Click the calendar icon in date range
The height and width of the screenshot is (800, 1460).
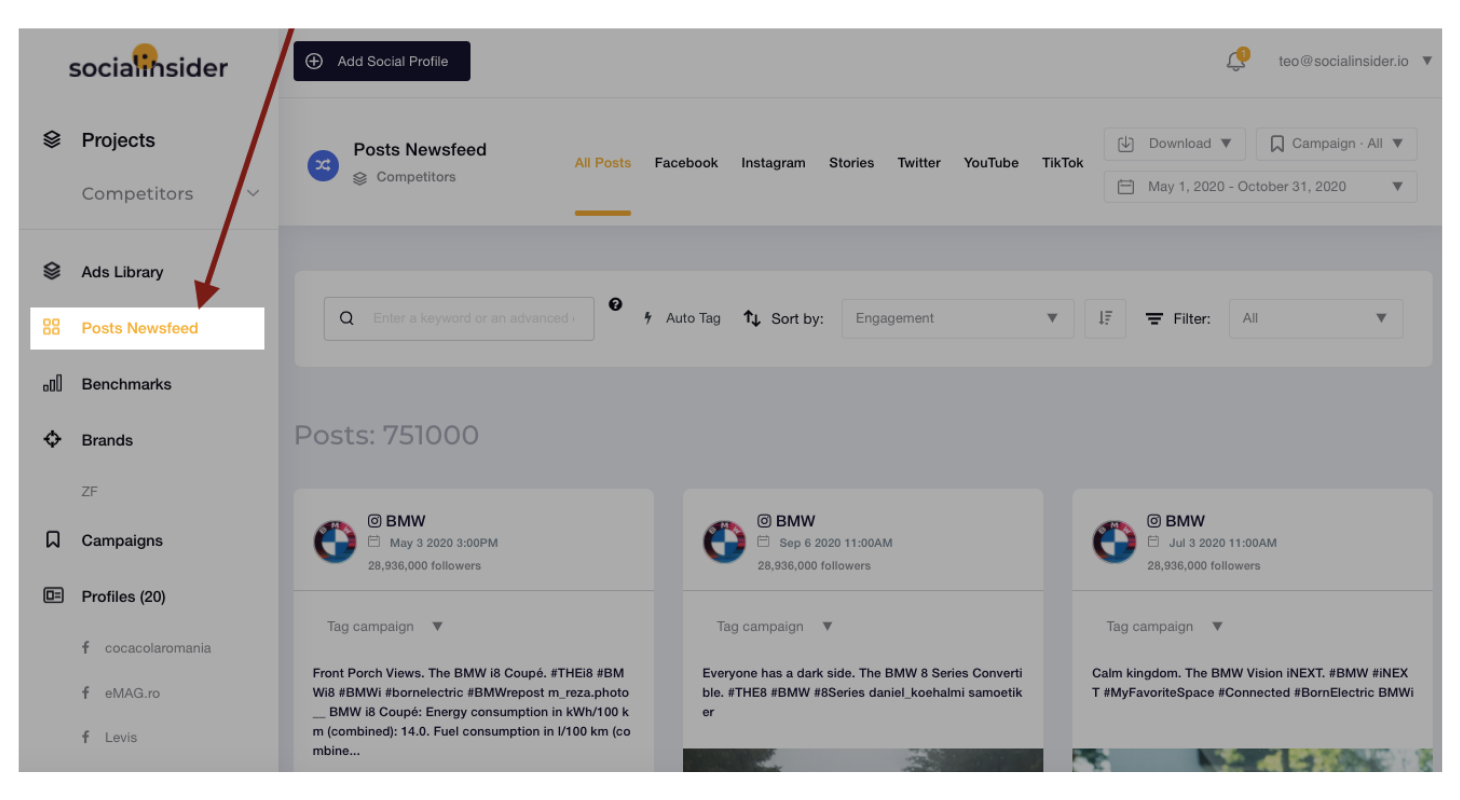pyautogui.click(x=1125, y=186)
